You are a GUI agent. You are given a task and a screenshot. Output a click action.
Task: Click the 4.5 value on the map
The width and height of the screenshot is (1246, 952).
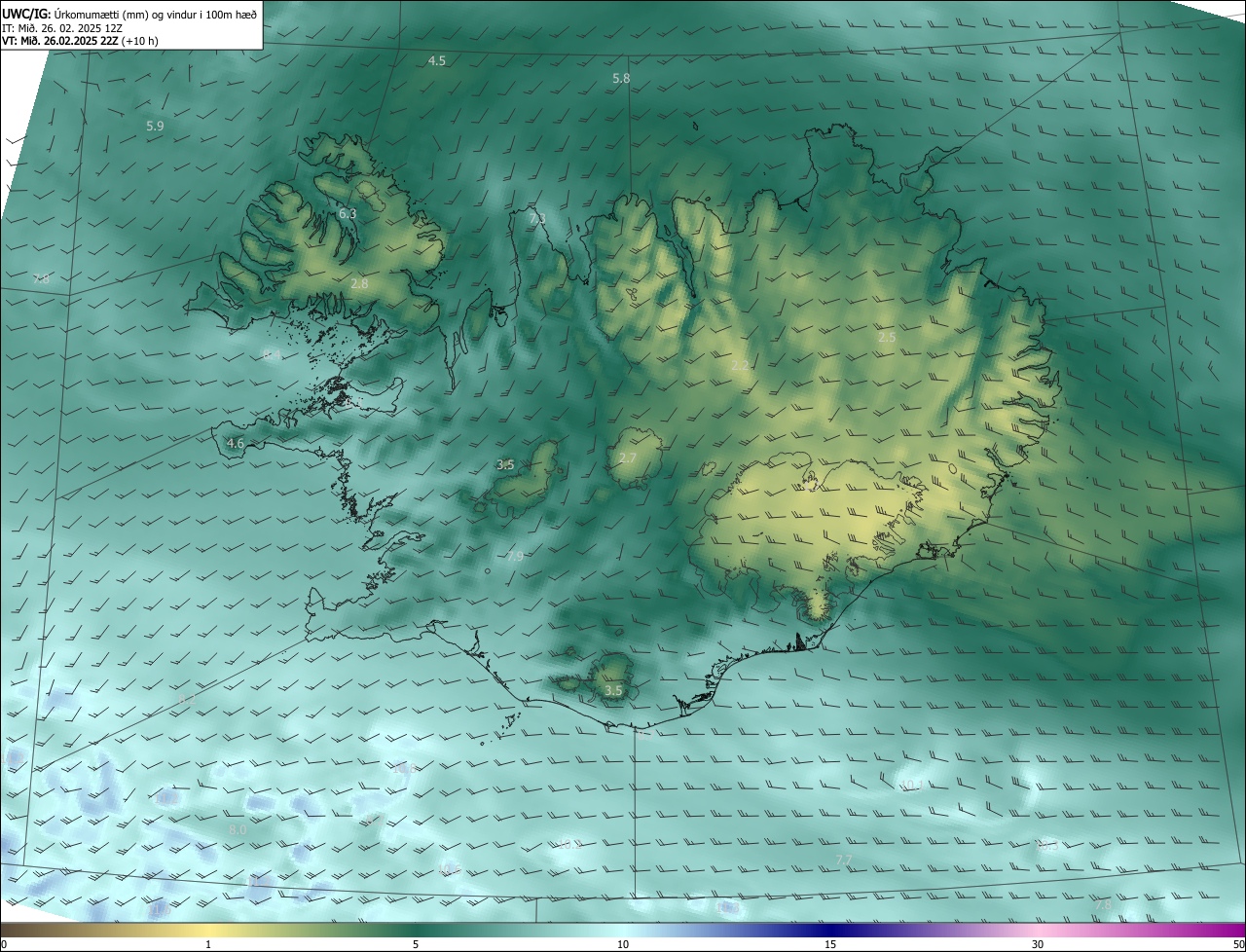point(437,61)
